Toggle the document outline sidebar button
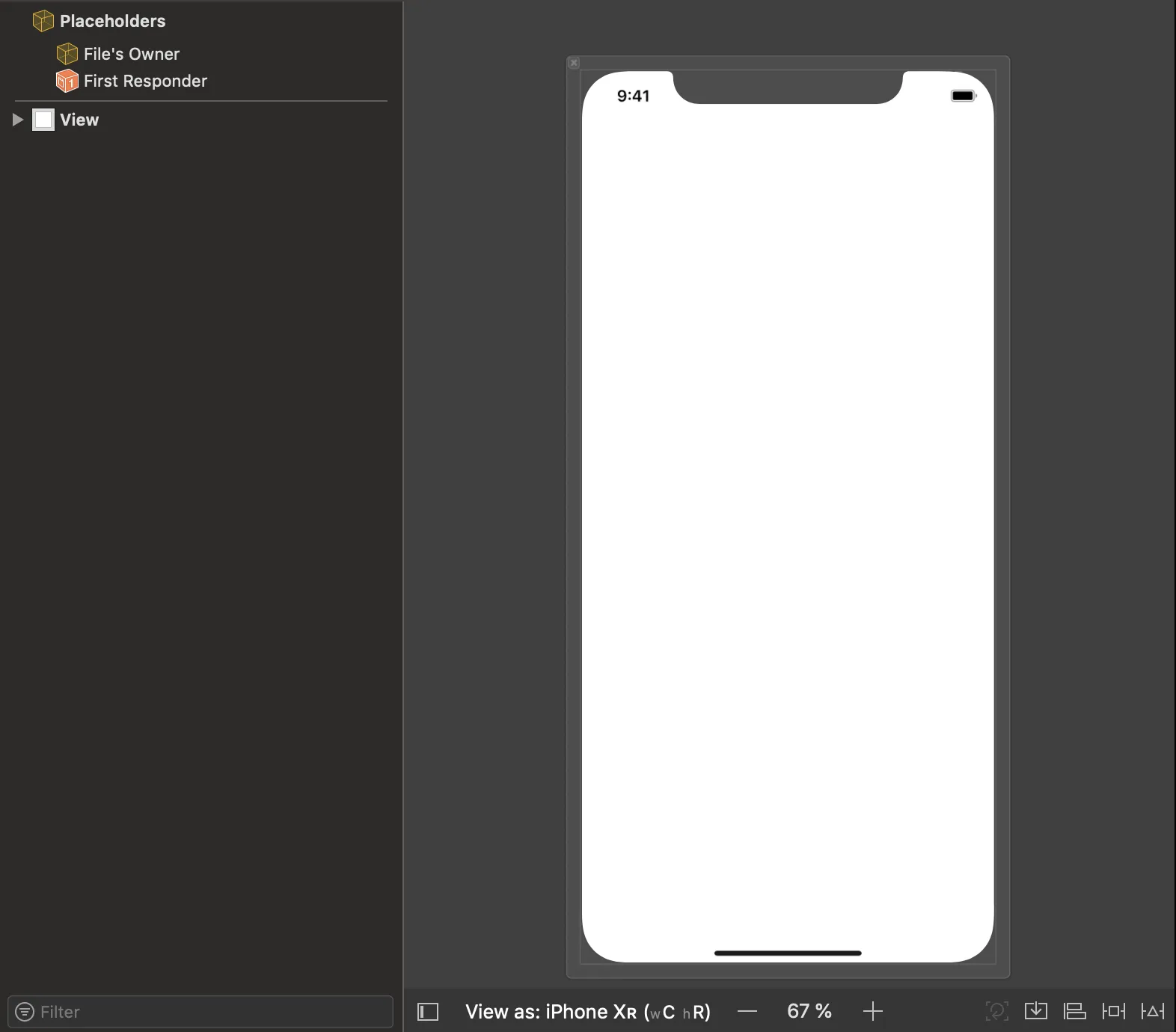1176x1032 pixels. pyautogui.click(x=428, y=1012)
